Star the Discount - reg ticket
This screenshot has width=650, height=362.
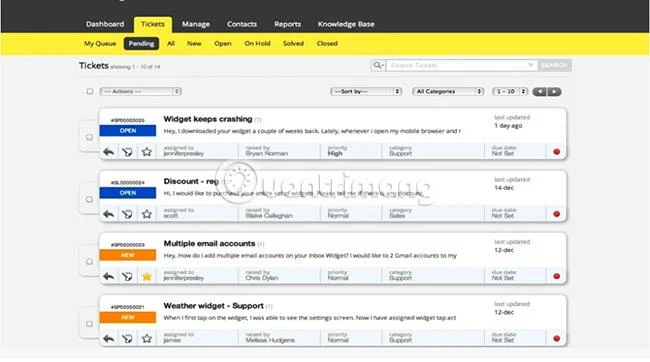pyautogui.click(x=146, y=214)
